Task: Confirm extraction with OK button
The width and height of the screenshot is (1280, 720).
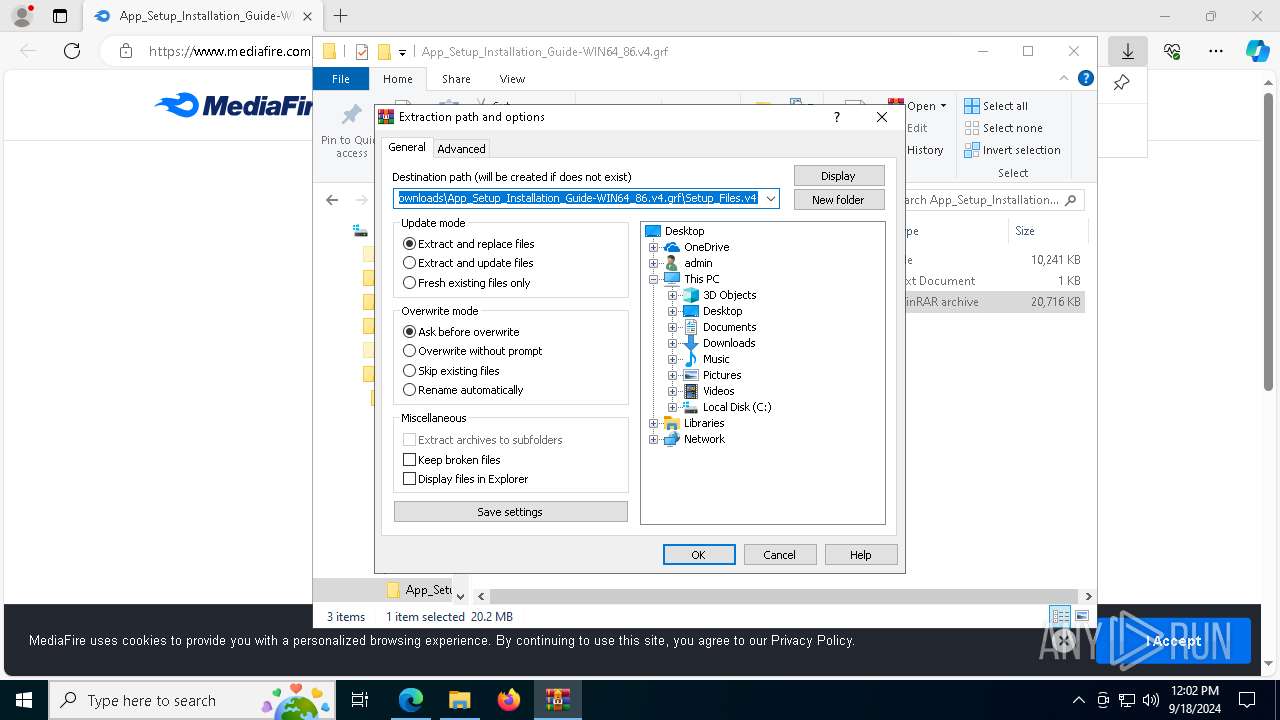Action: tap(699, 555)
